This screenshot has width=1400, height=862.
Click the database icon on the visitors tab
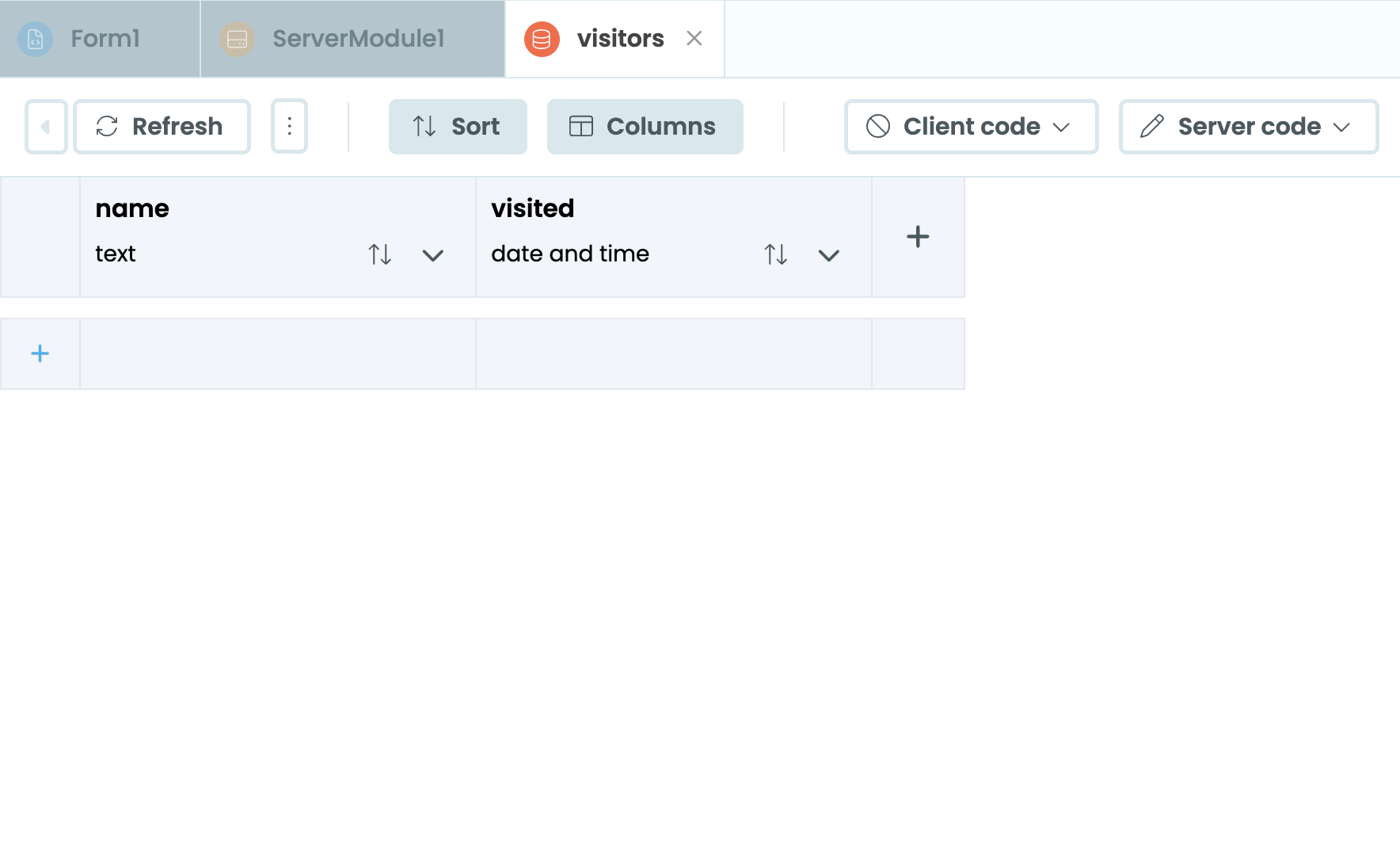click(x=542, y=38)
